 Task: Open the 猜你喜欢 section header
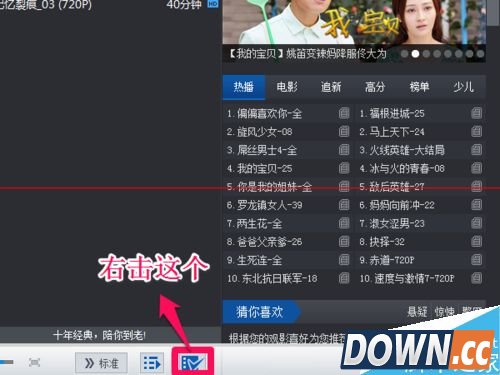[262, 312]
